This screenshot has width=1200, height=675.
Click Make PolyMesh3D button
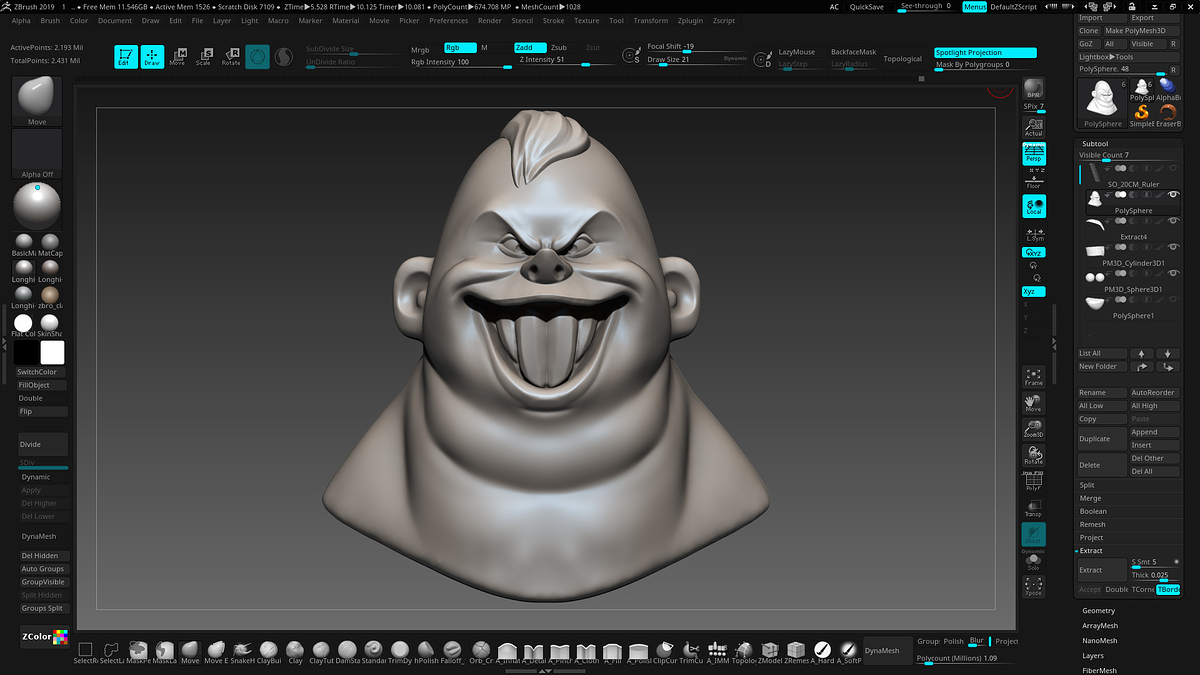[x=1141, y=31]
